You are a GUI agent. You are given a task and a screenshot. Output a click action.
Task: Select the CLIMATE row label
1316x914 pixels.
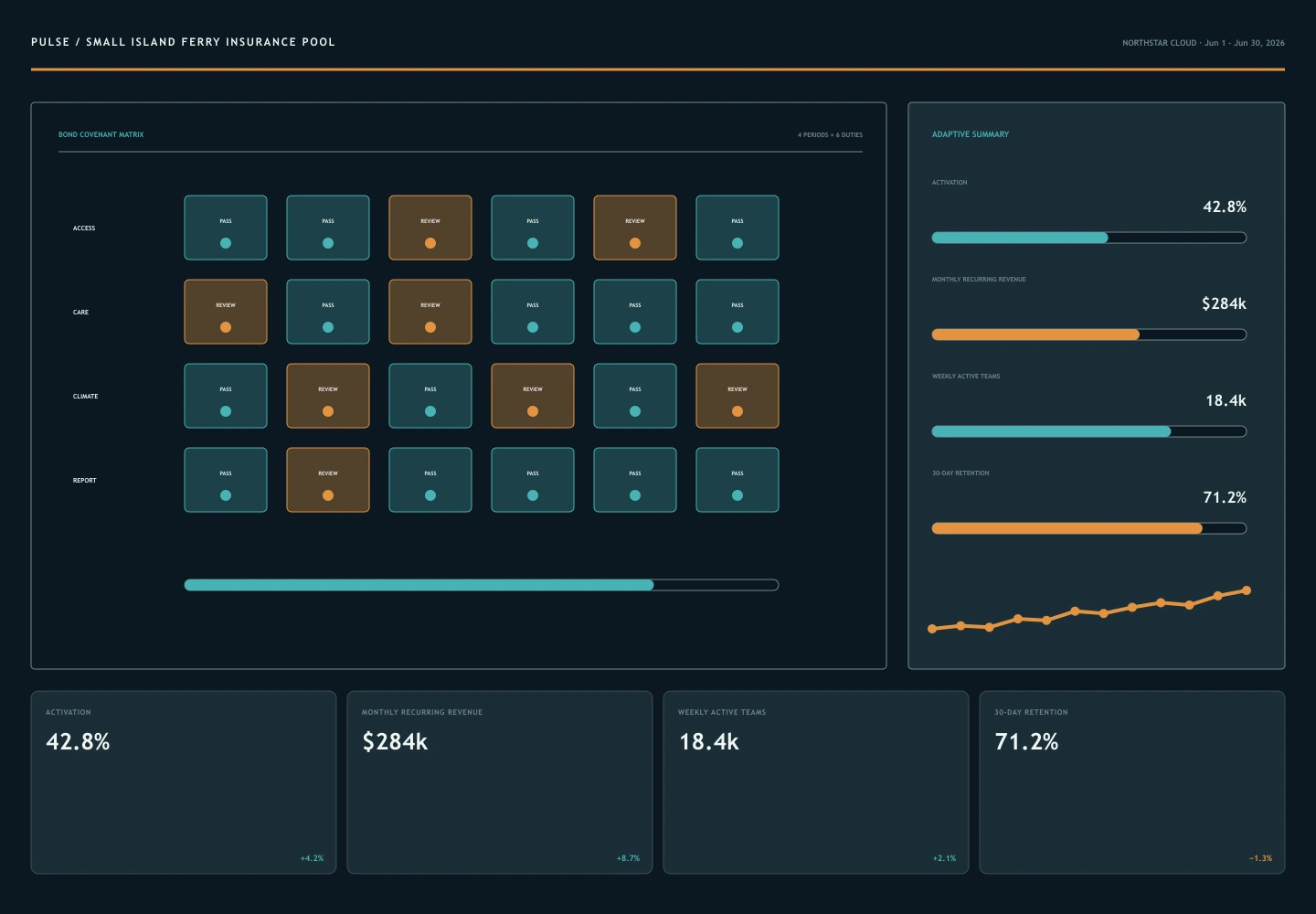[86, 397]
